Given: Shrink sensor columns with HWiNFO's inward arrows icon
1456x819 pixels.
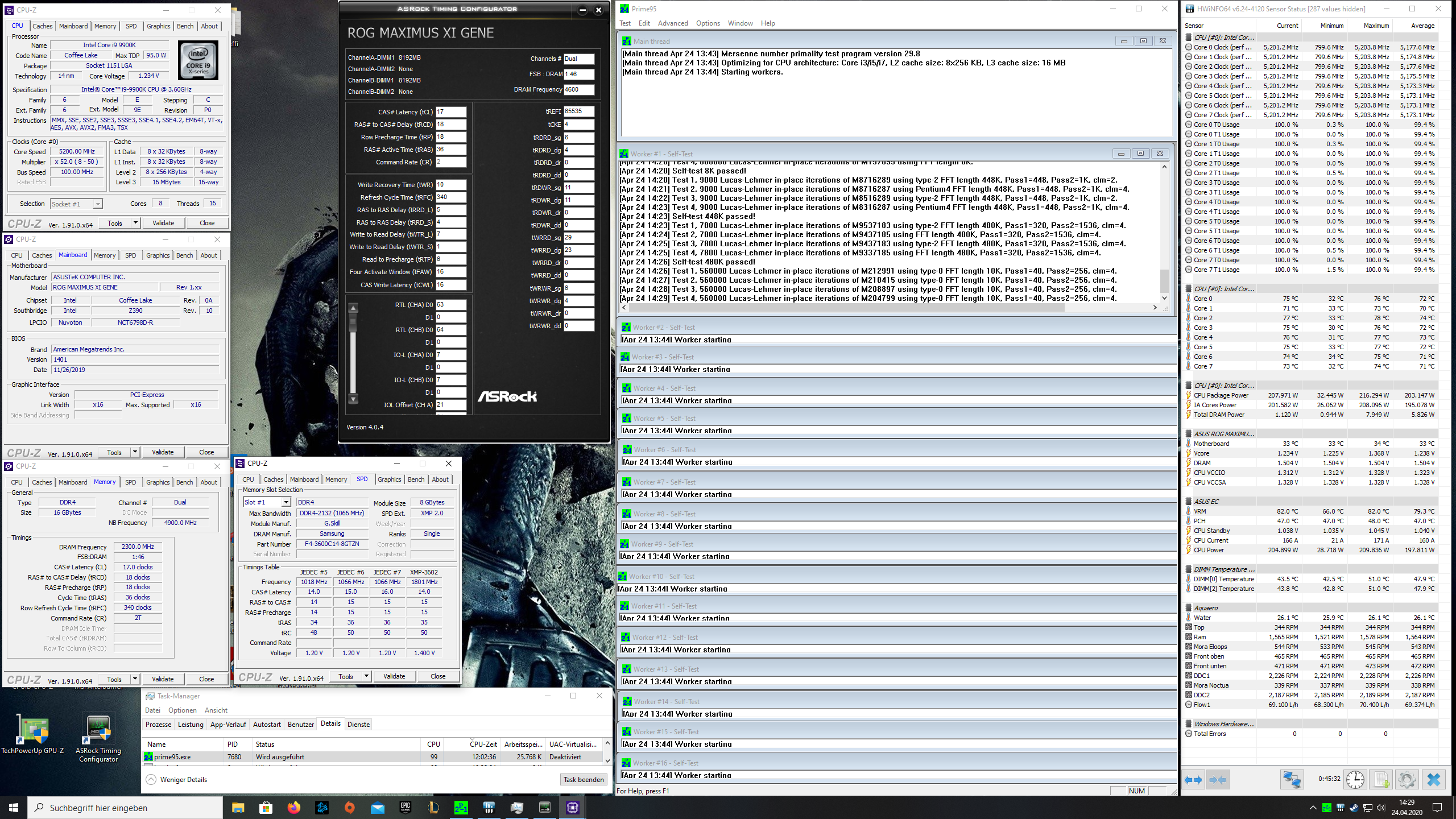Looking at the screenshot, I should [1218, 779].
